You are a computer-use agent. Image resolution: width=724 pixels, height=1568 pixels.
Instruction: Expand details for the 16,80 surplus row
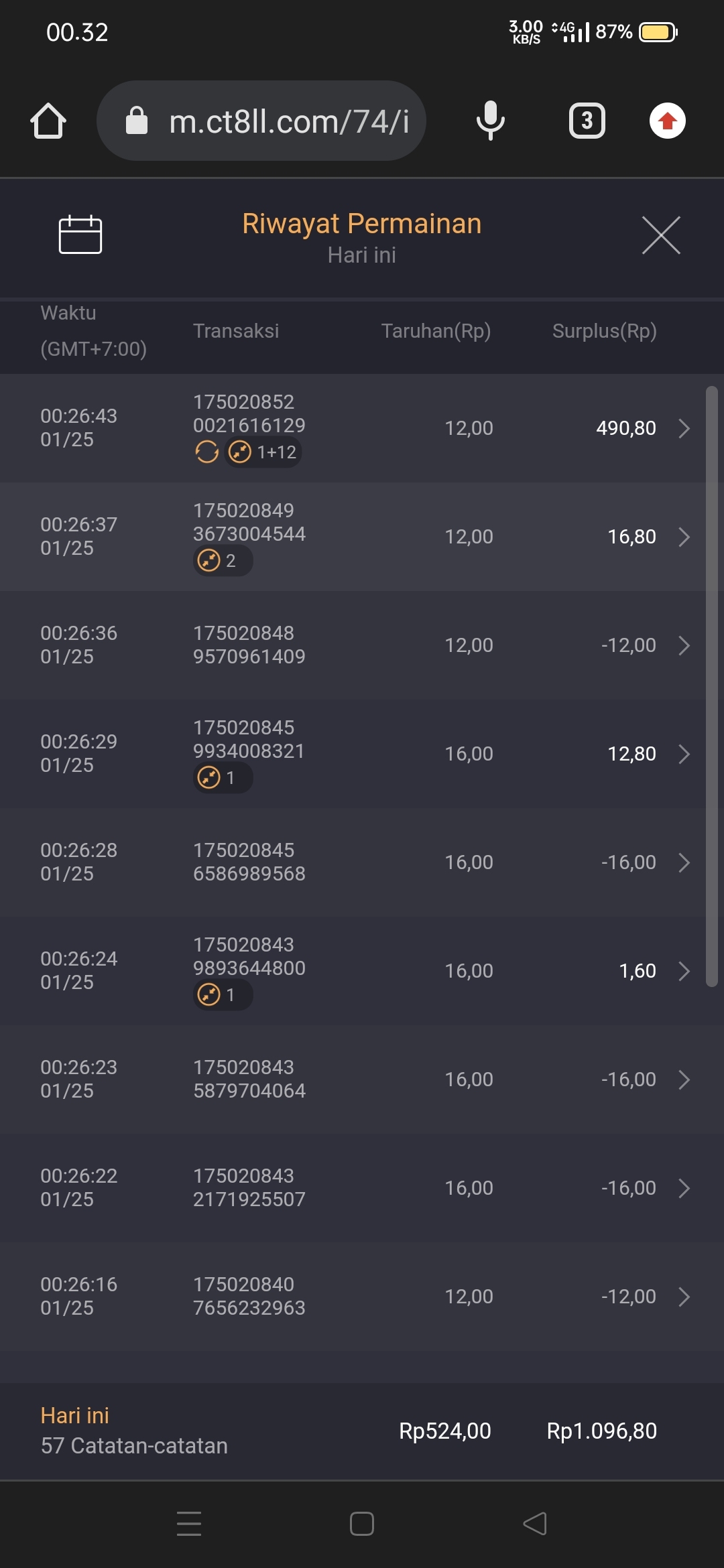pos(684,537)
